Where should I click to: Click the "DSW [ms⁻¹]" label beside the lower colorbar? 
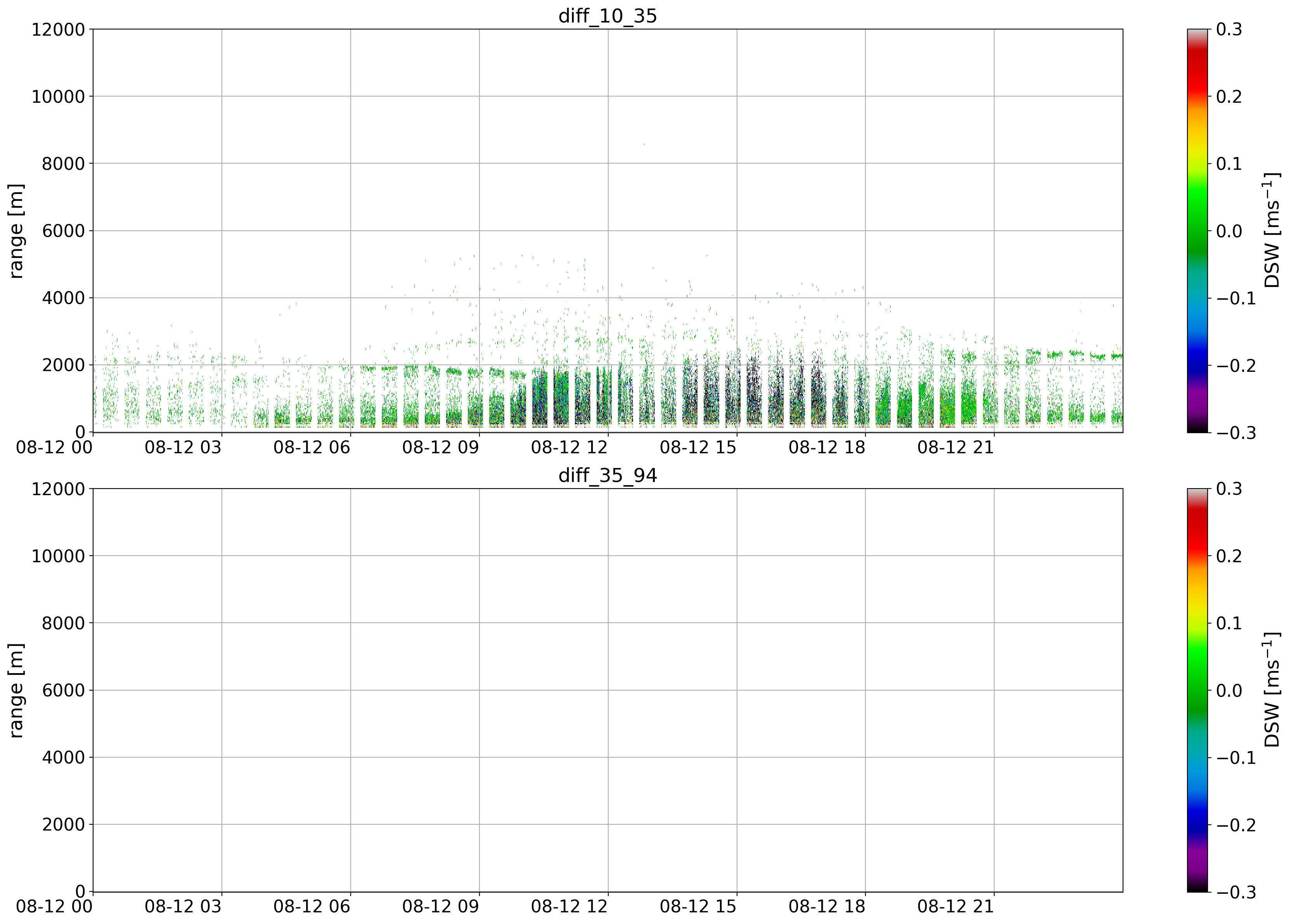(1271, 690)
